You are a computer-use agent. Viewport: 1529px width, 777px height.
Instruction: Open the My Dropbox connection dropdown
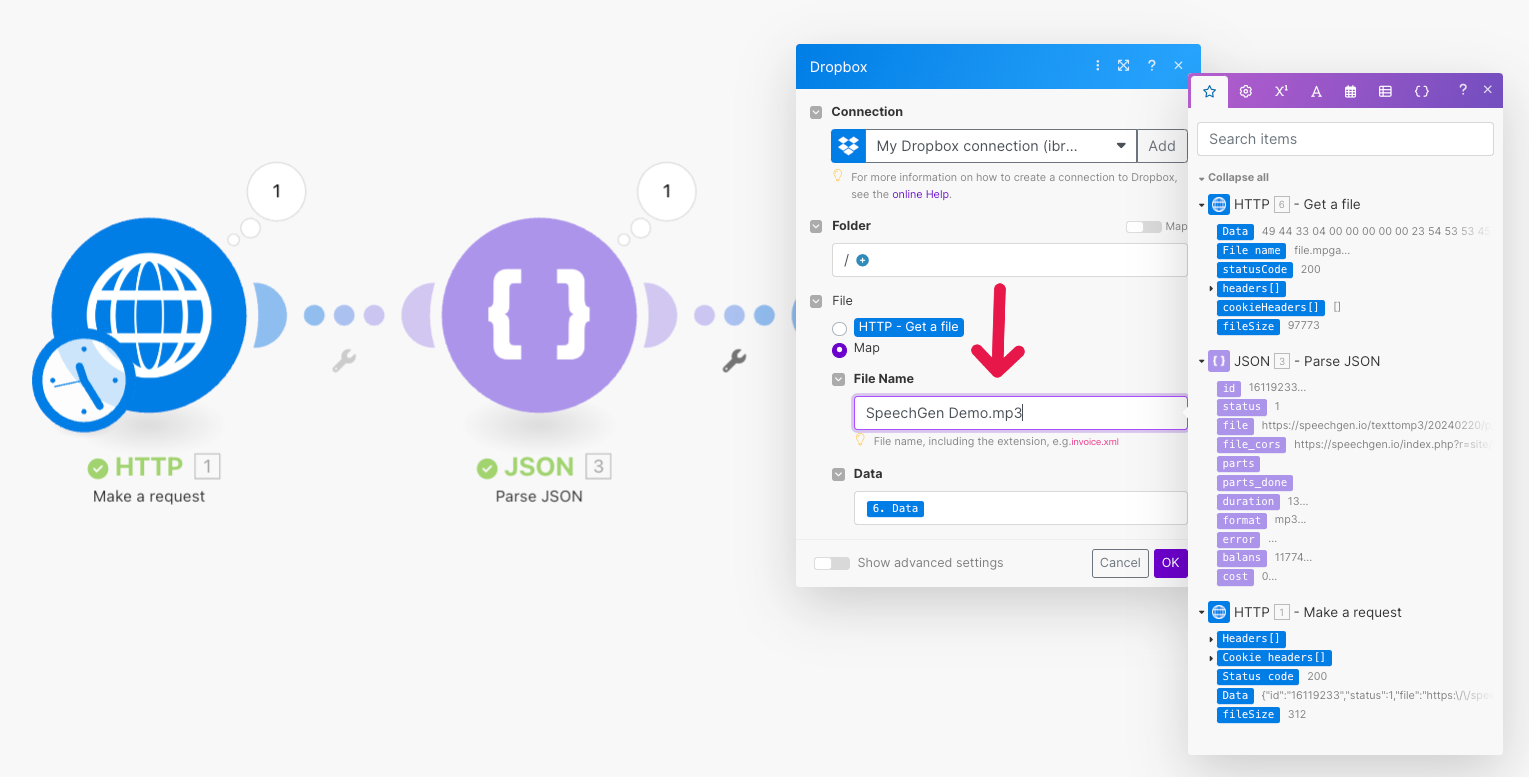click(x=1001, y=146)
